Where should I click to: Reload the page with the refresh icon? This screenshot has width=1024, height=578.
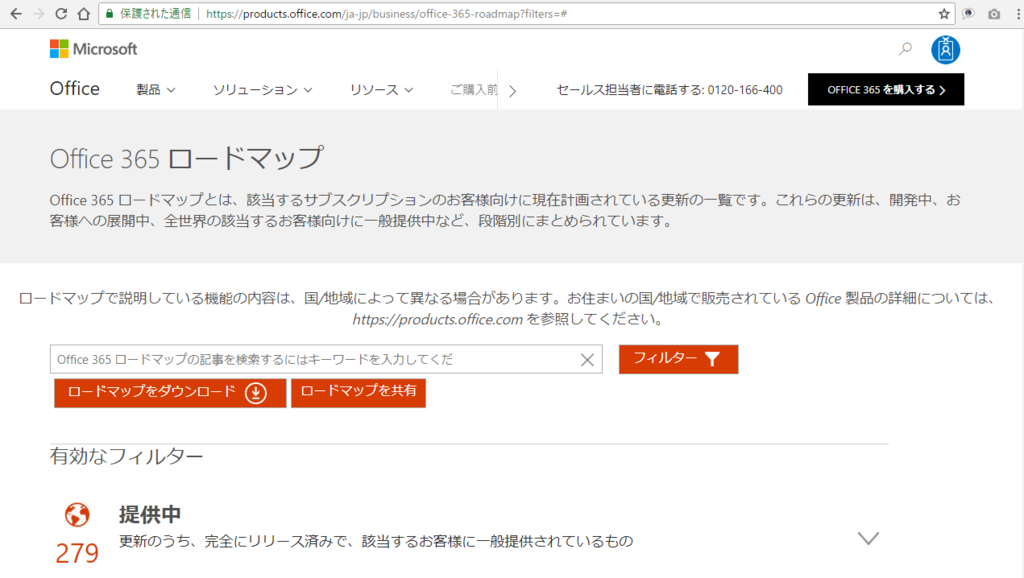coord(61,14)
